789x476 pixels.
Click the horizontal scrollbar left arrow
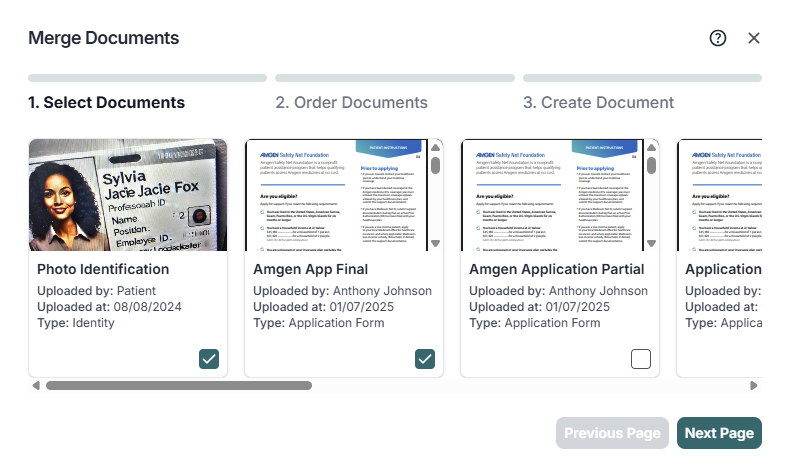35,385
